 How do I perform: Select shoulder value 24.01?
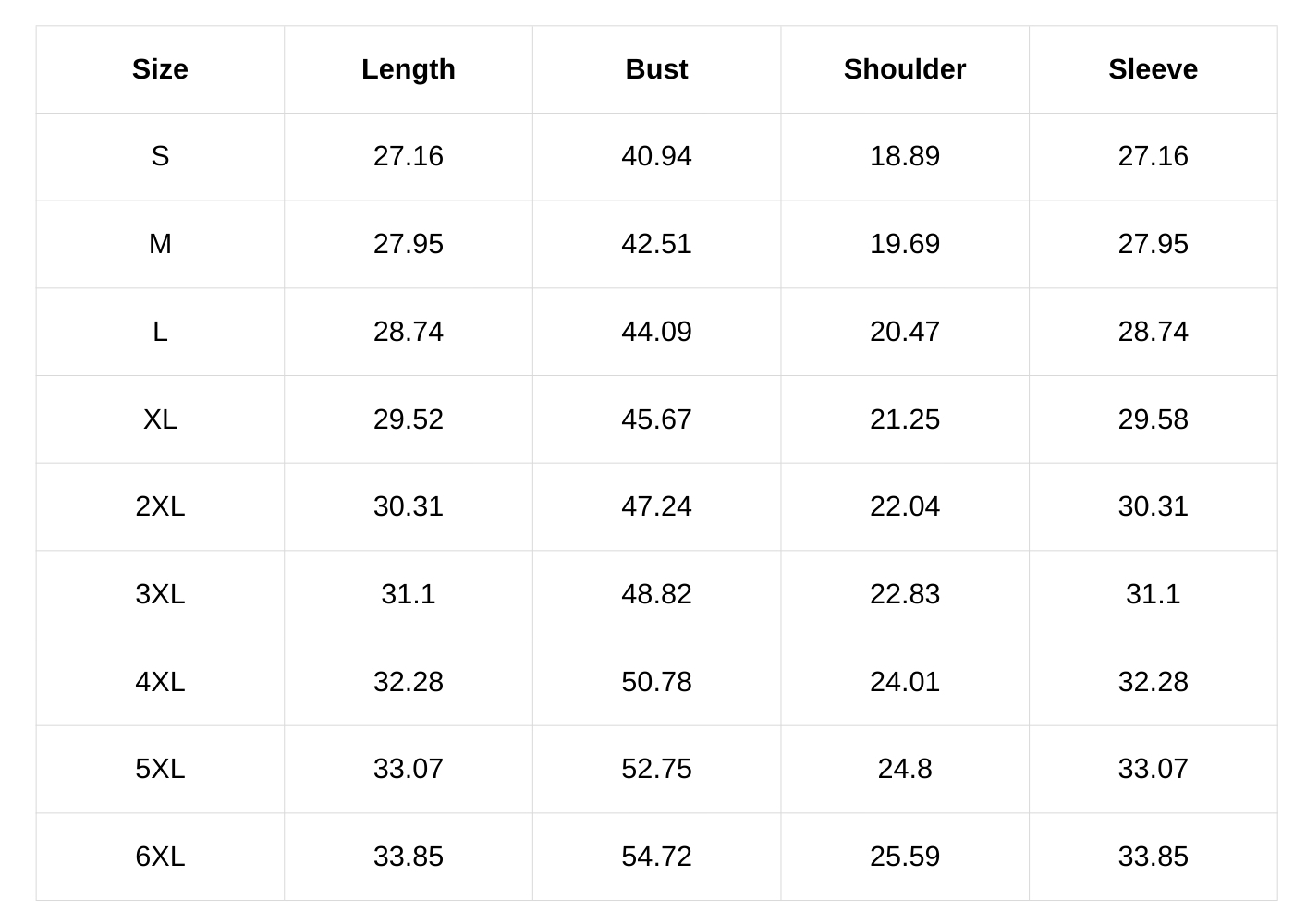click(x=904, y=682)
